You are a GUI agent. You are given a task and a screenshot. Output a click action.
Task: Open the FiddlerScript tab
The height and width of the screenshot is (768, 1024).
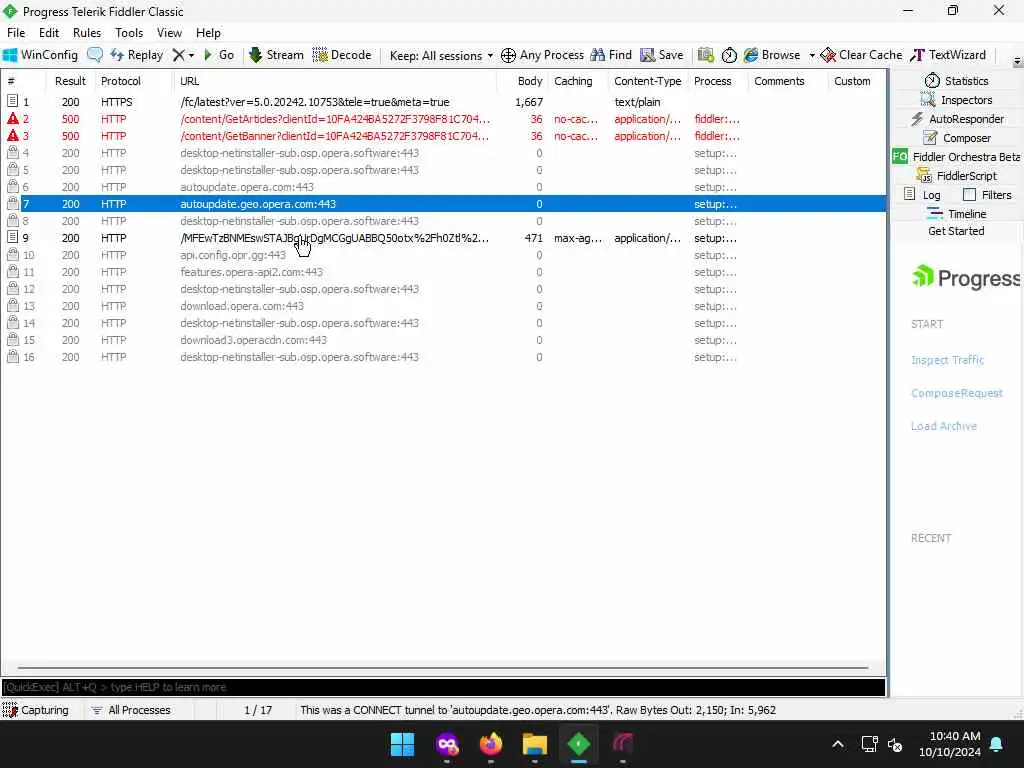[957, 176]
